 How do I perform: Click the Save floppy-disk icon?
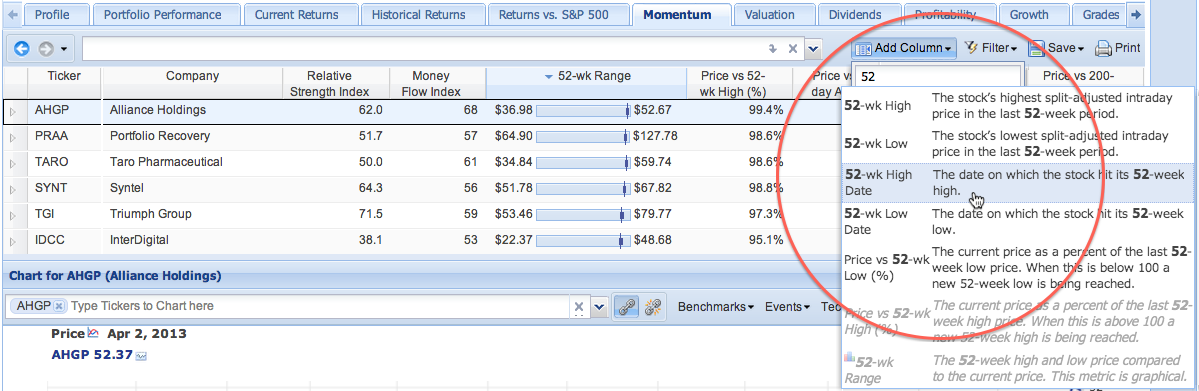(x=1037, y=48)
